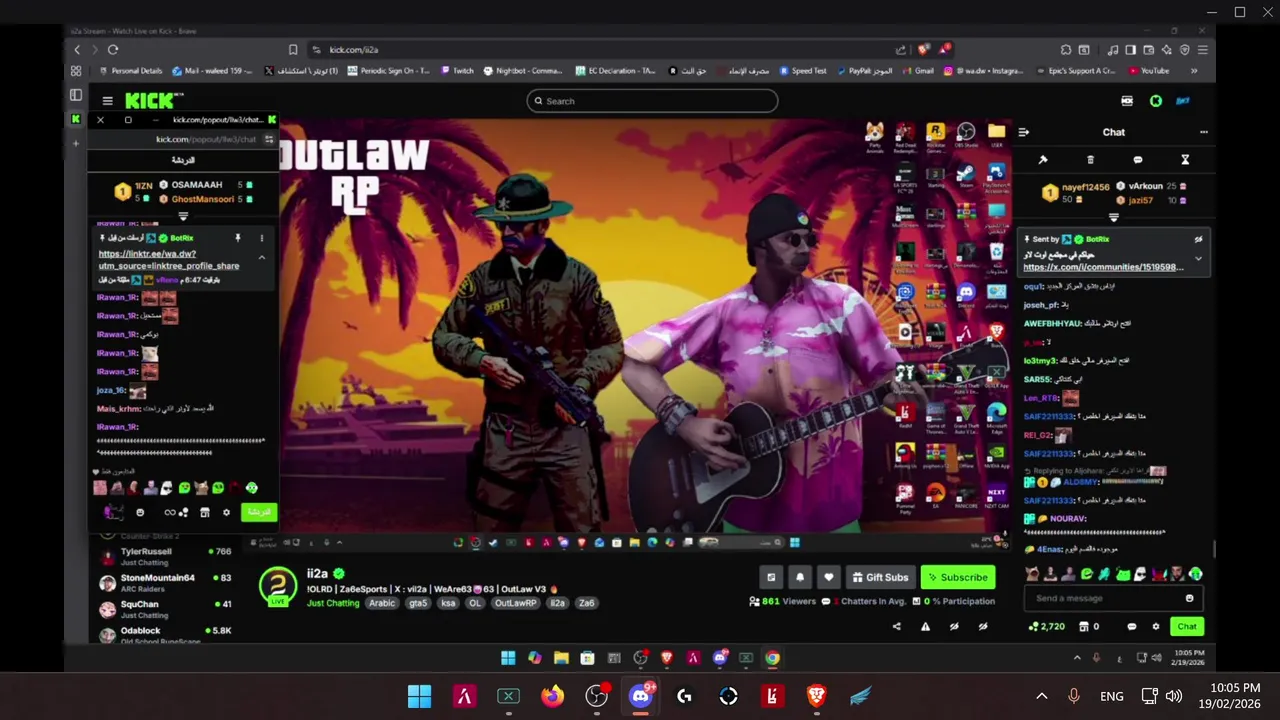
Task: Click the OutLawRP tag
Action: tap(516, 603)
